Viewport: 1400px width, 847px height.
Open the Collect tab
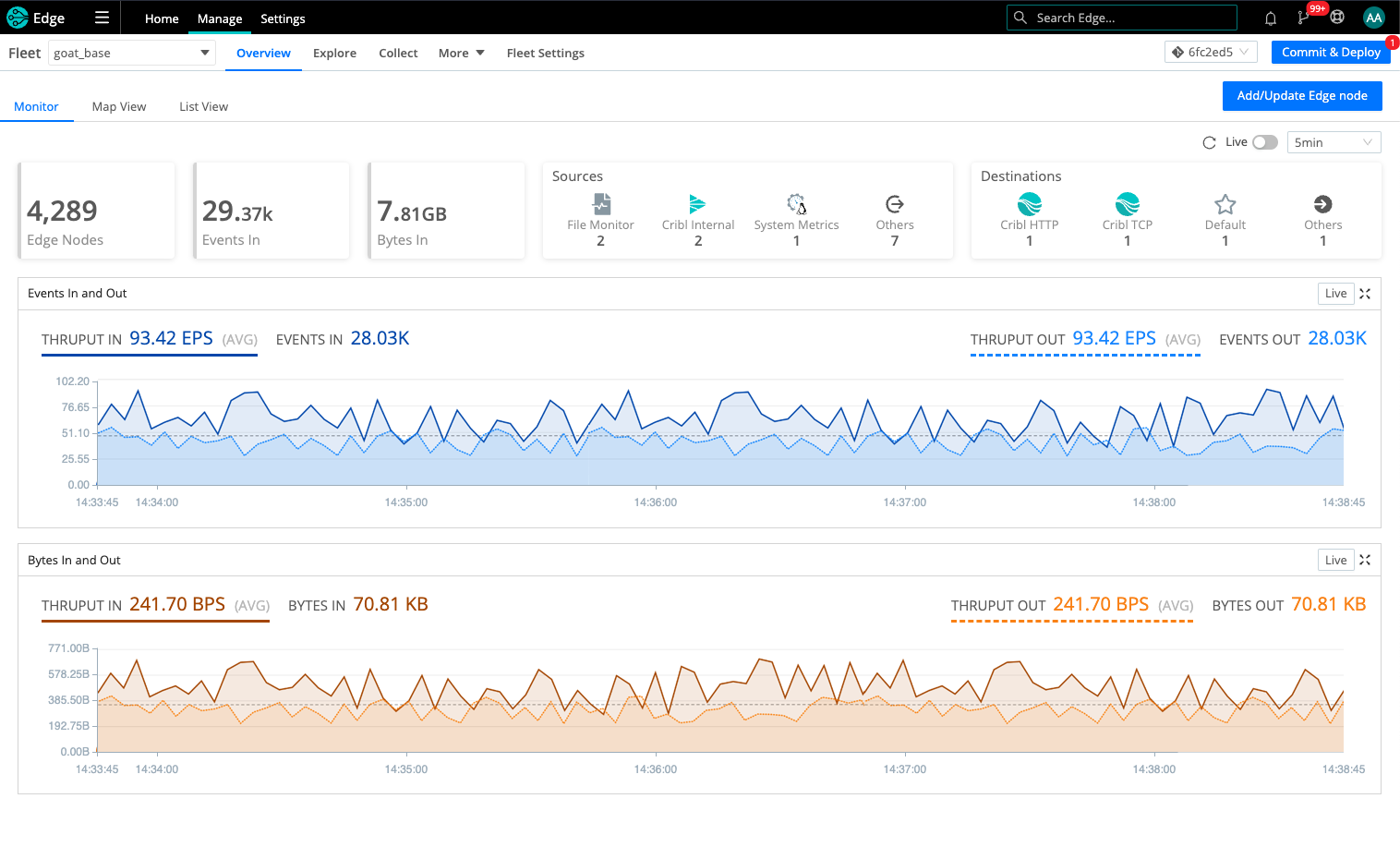click(x=398, y=54)
